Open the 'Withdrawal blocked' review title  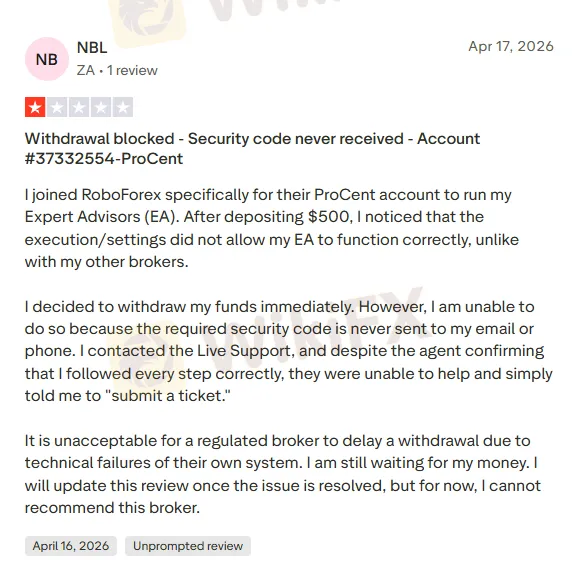click(252, 149)
